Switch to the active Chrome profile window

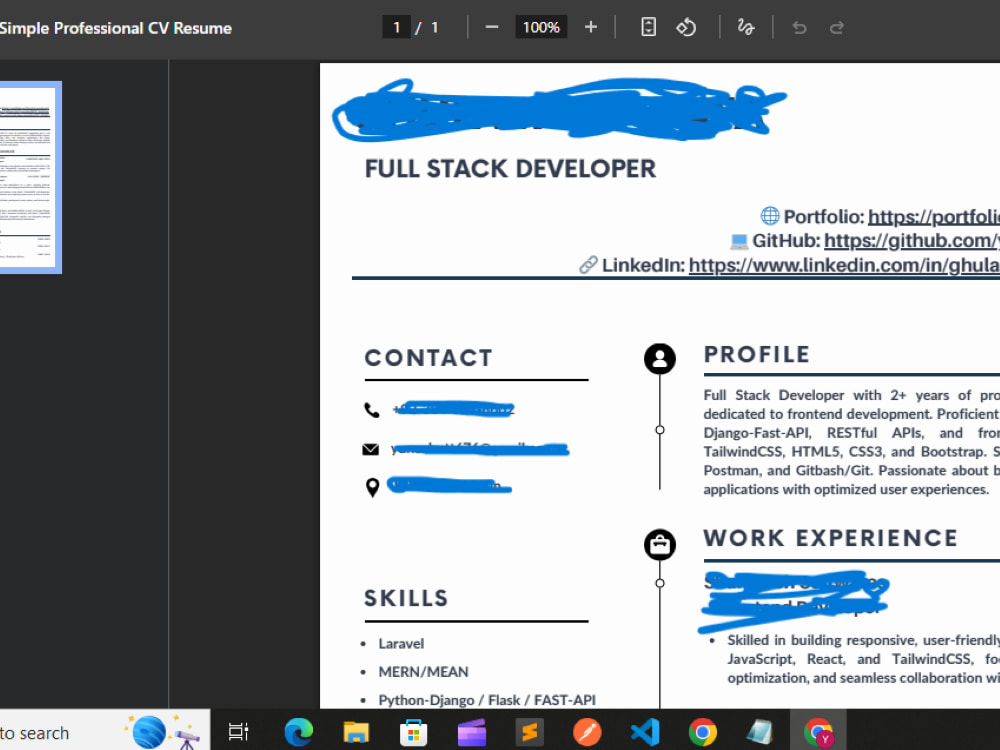[818, 732]
